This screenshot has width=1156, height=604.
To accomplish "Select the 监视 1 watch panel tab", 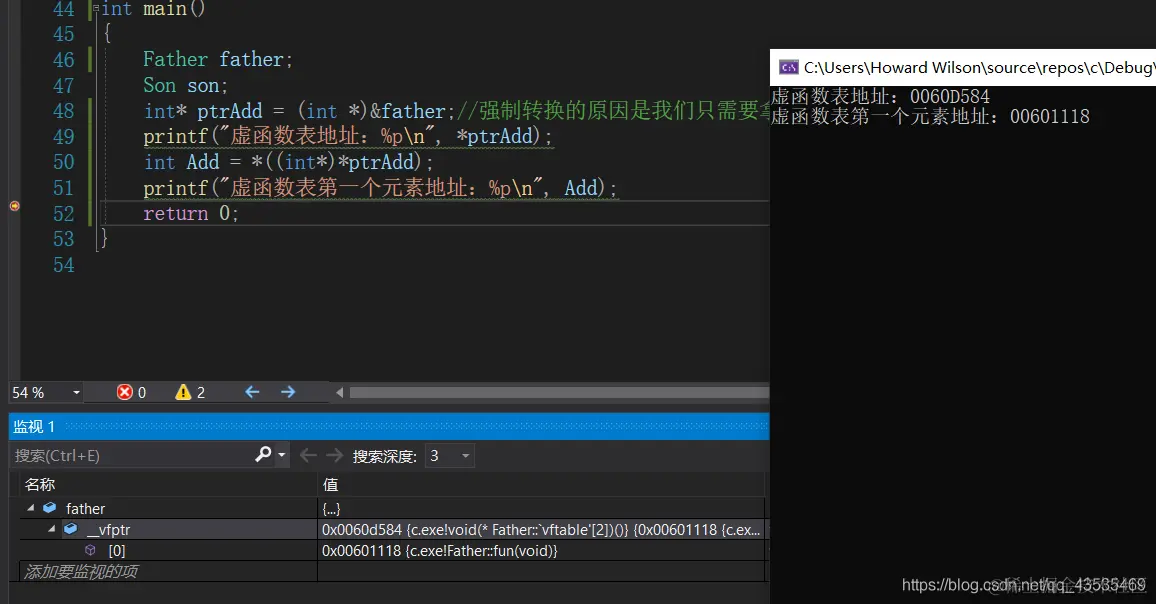I will pyautogui.click(x=34, y=426).
